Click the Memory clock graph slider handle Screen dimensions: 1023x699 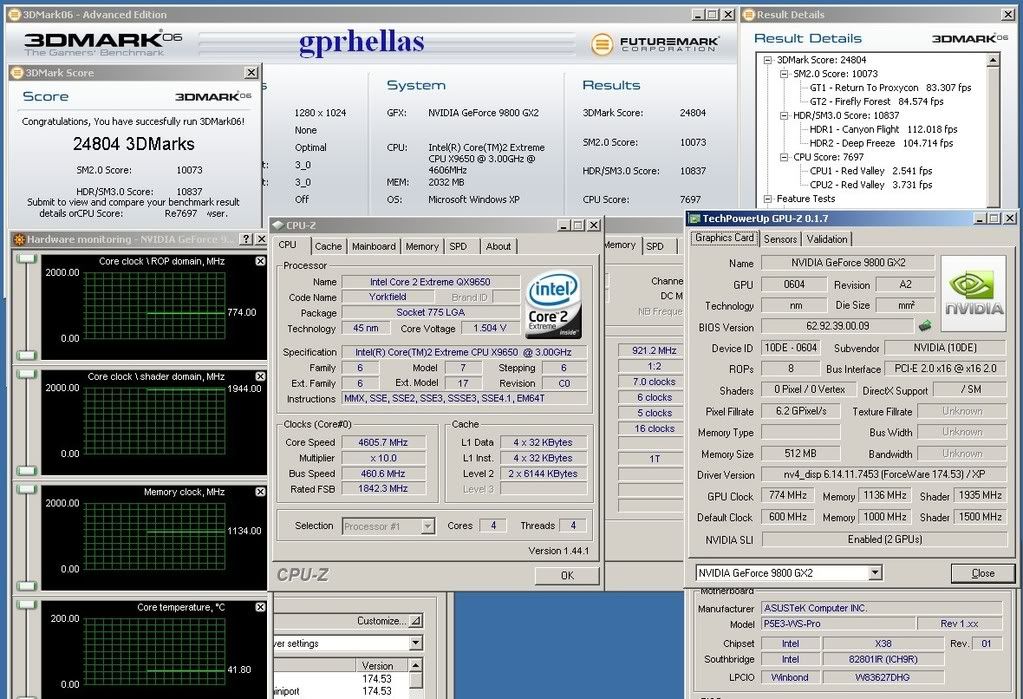[26, 490]
